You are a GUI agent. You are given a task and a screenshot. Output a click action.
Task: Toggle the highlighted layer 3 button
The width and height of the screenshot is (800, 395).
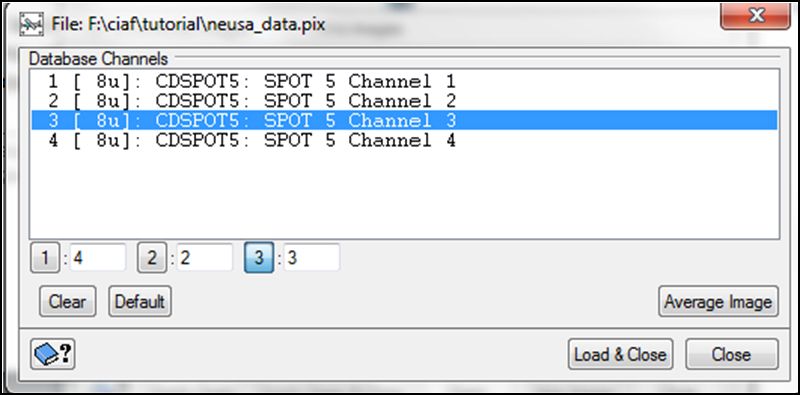click(x=259, y=258)
